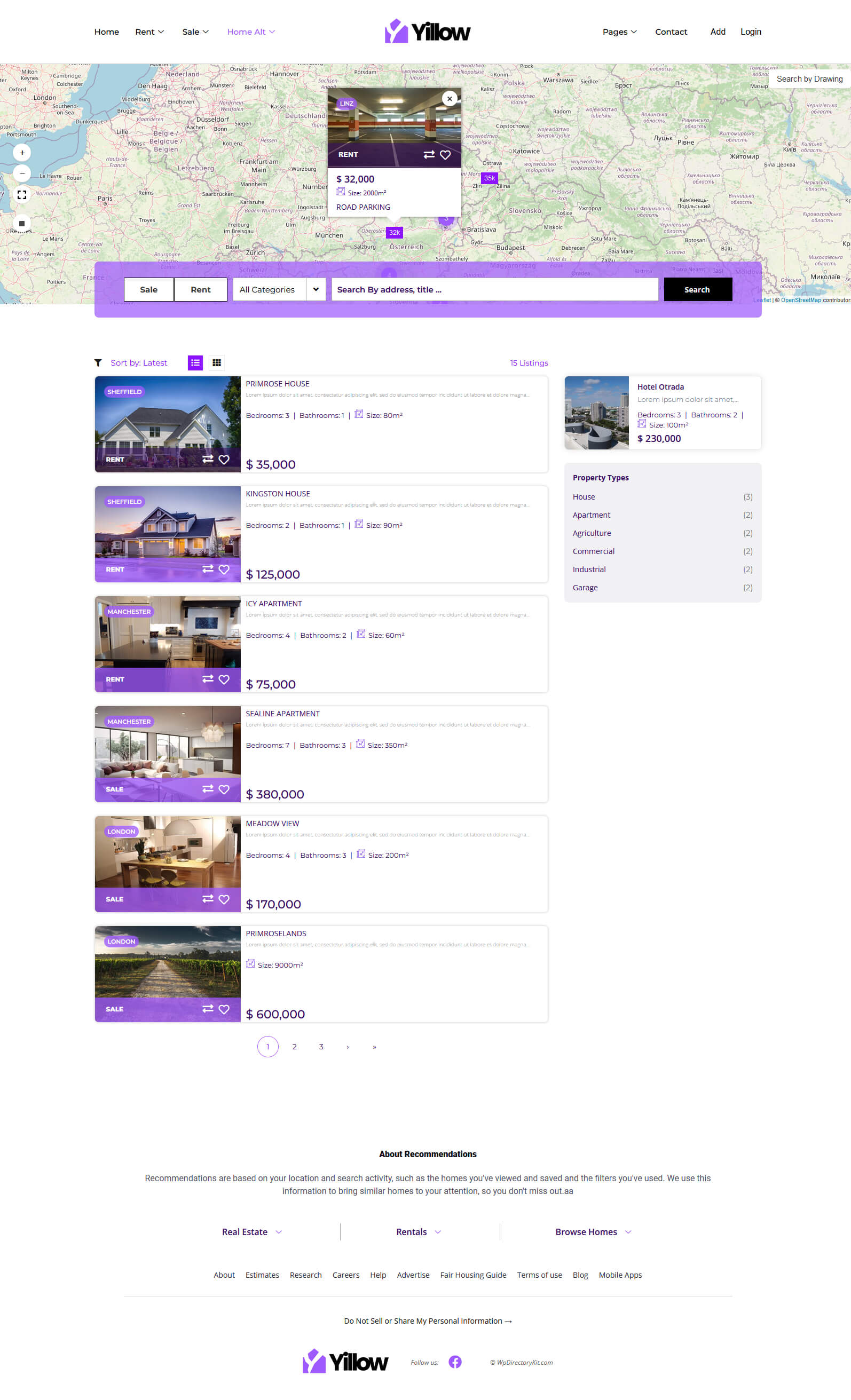Select the Sale search toggle
Viewport: 851px width, 1400px height.
point(149,289)
